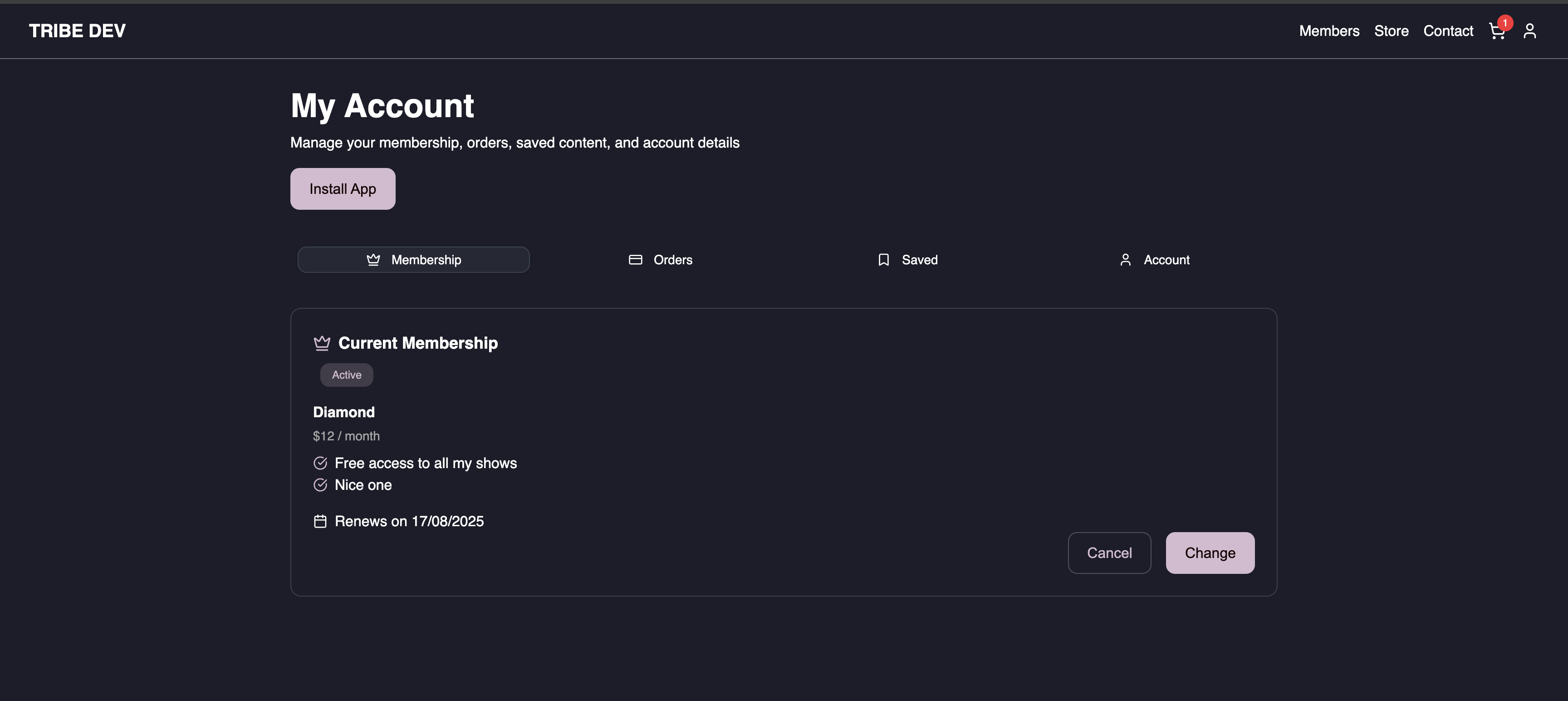The height and width of the screenshot is (701, 1568).
Task: Open the Members navigation link
Action: (x=1329, y=31)
